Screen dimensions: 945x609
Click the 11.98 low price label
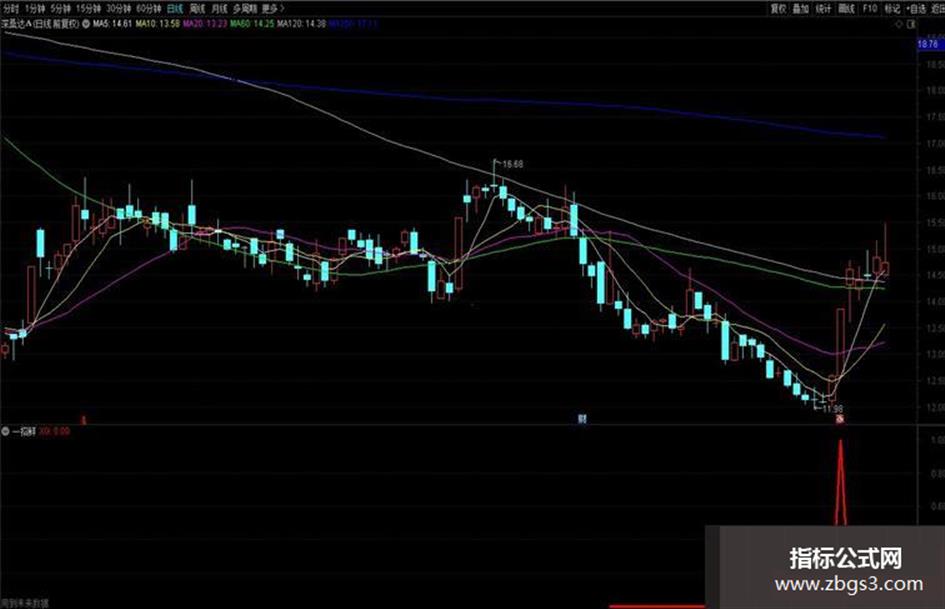(x=832, y=409)
